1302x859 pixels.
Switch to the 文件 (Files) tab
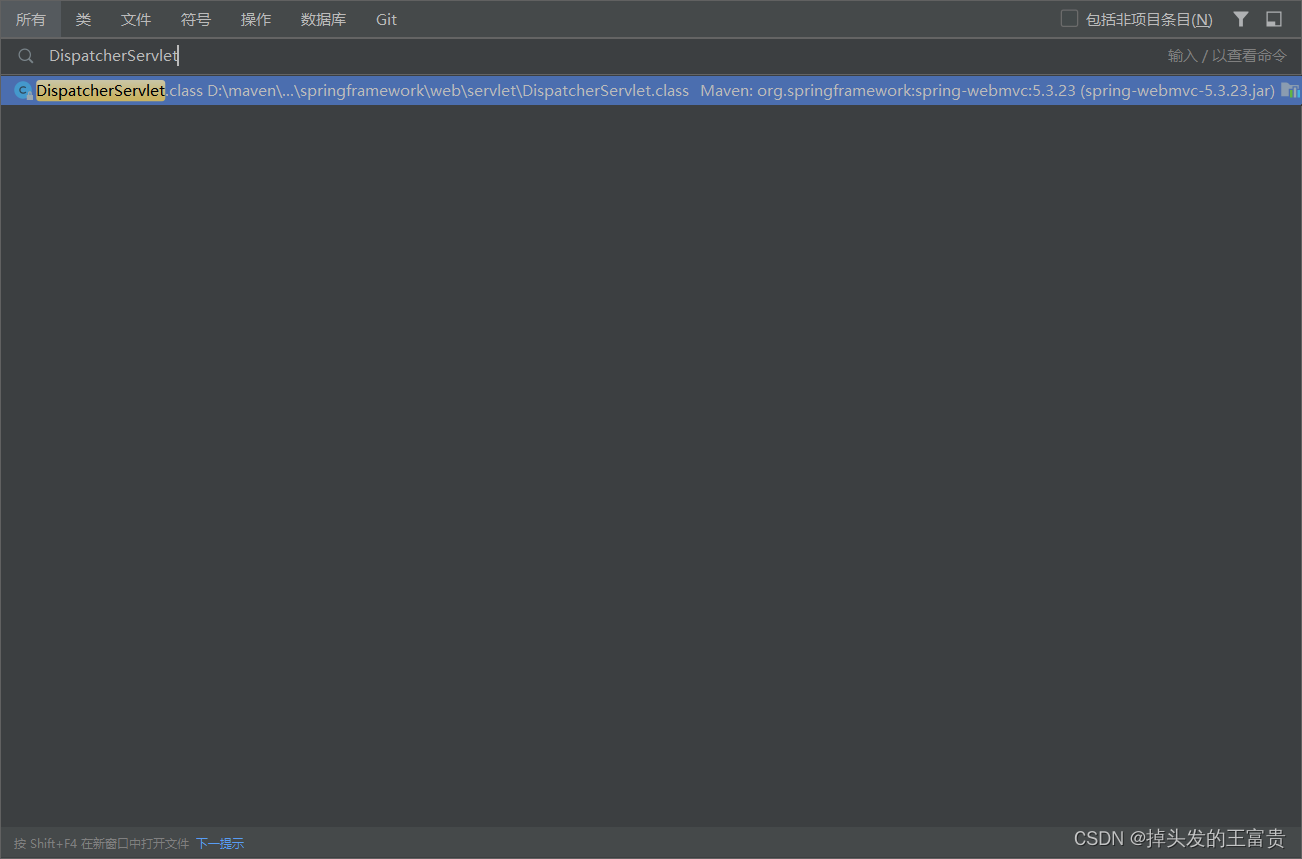pos(136,19)
